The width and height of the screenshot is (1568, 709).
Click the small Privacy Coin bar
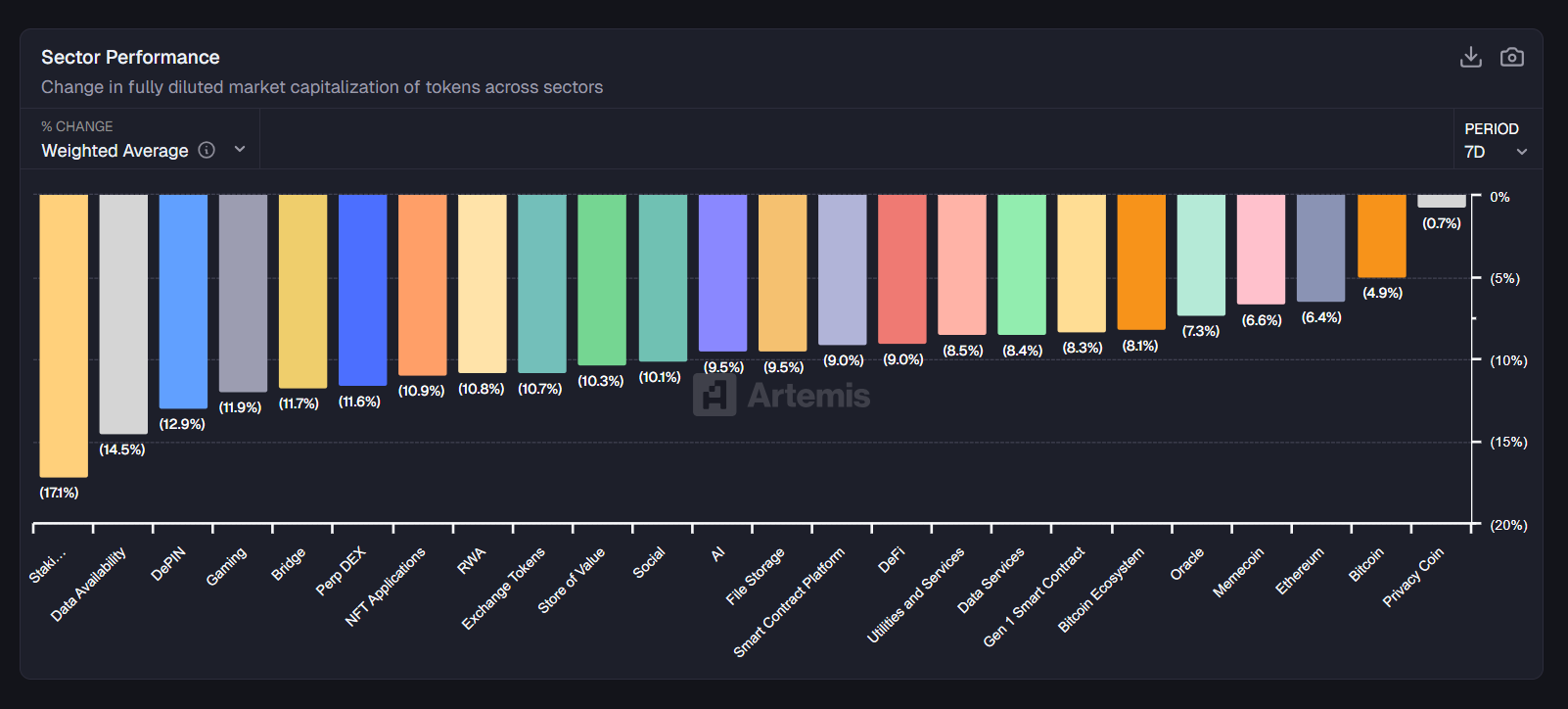tap(1441, 201)
